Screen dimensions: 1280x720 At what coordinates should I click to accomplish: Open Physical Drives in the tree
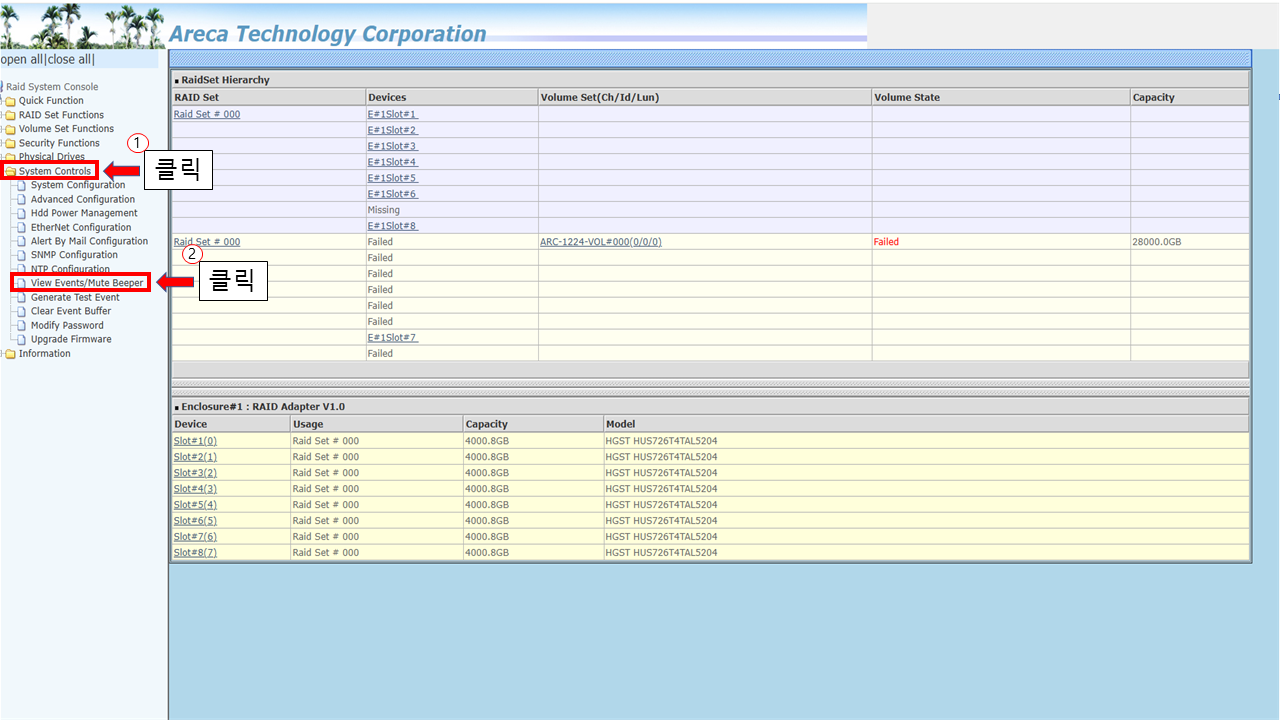tap(52, 157)
